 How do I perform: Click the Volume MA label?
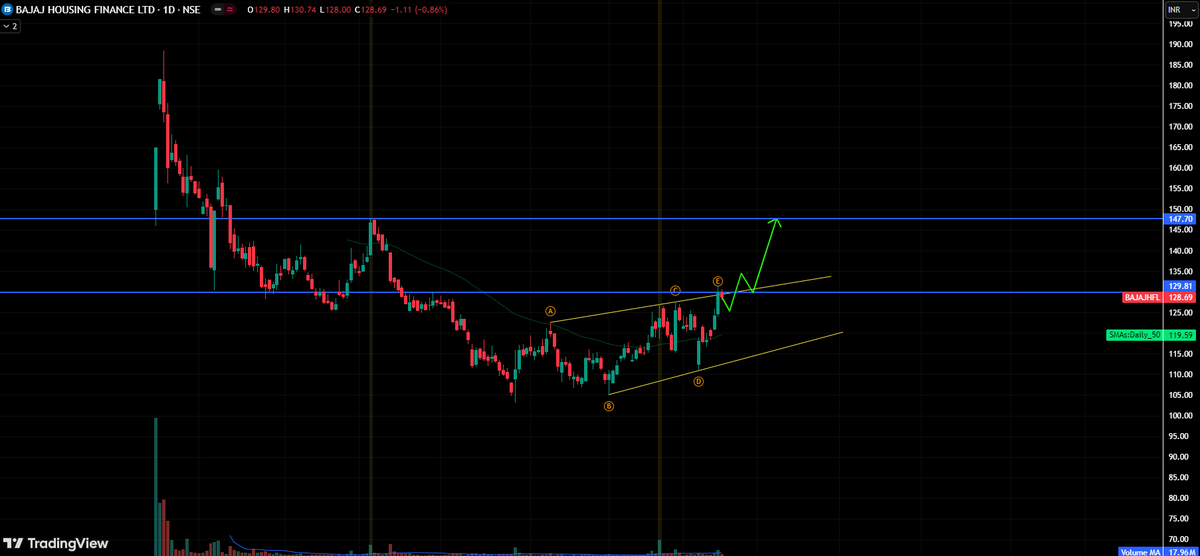1140,552
